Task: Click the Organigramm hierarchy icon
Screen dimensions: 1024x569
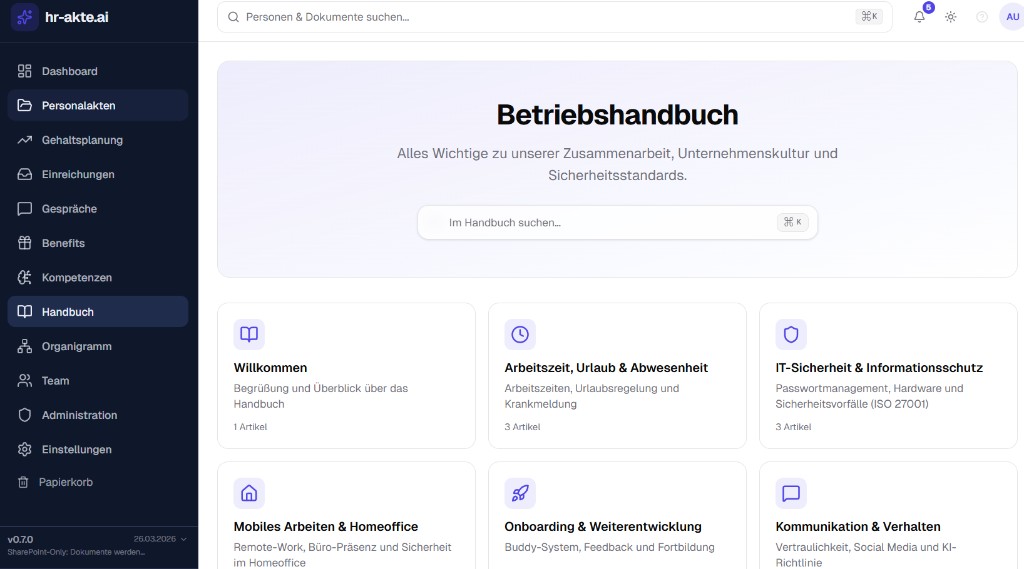Action: 25,346
